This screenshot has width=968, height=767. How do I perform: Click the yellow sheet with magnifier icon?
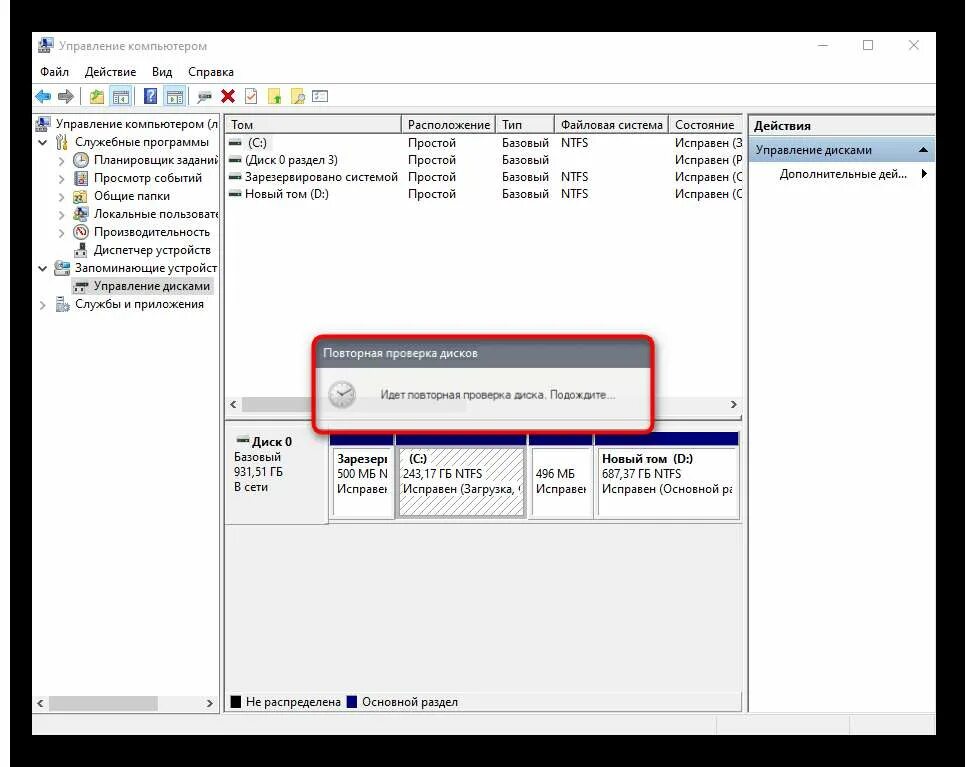click(x=298, y=96)
